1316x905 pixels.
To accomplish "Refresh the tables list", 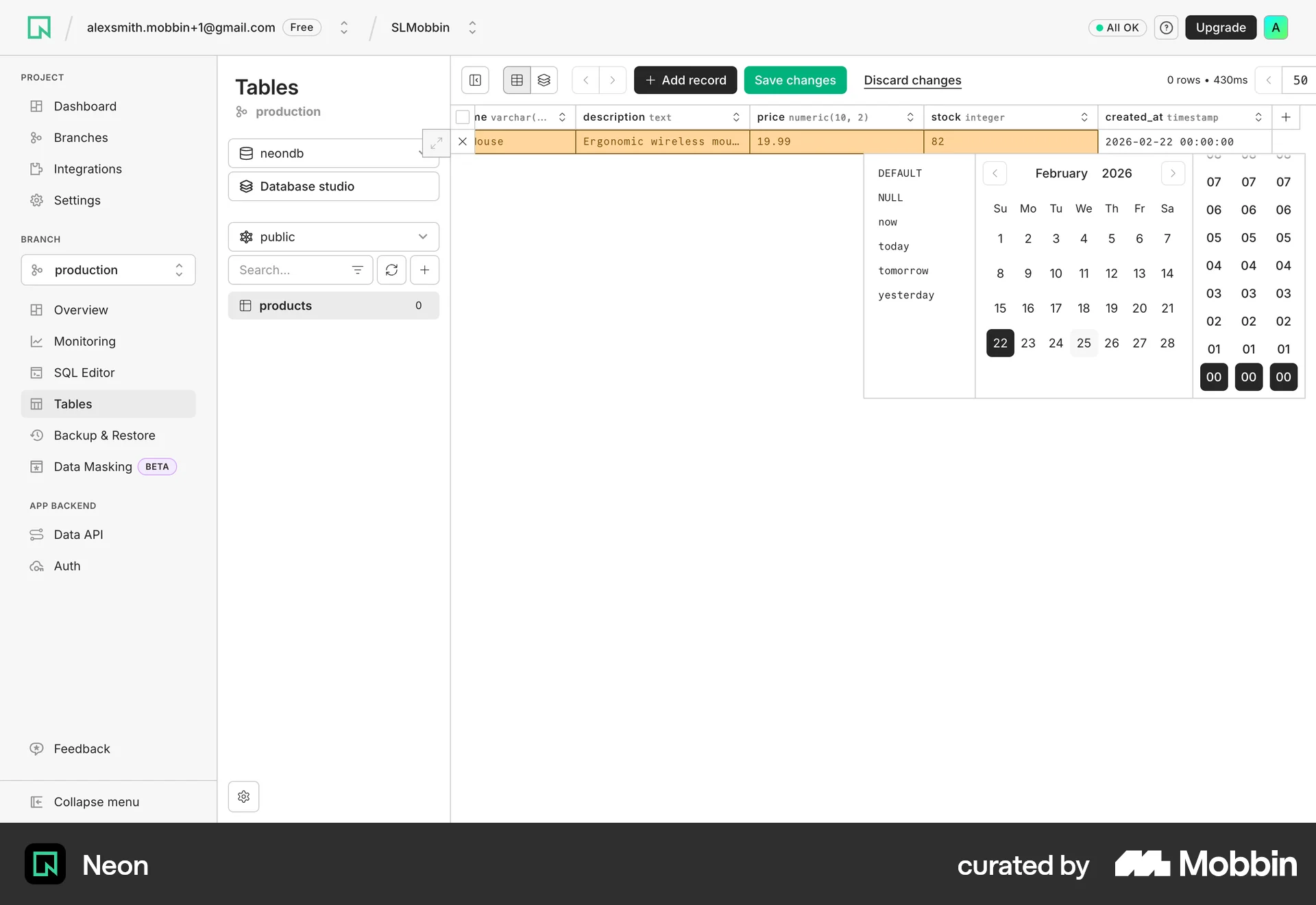I will [391, 270].
